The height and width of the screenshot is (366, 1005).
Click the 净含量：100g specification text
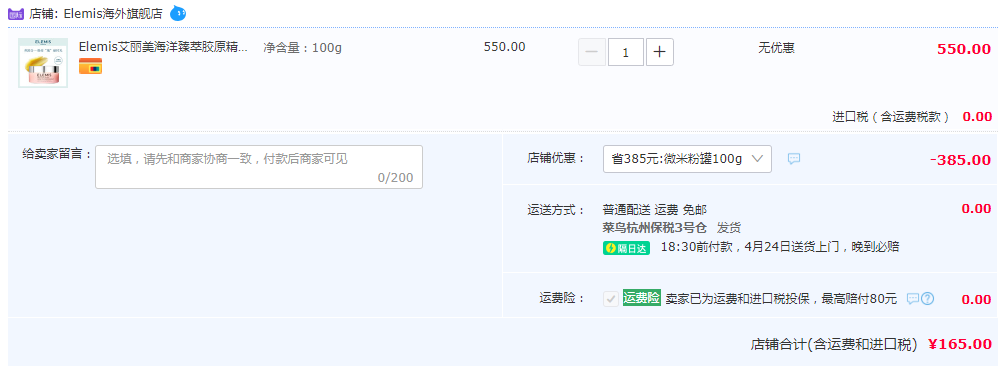pyautogui.click(x=303, y=47)
